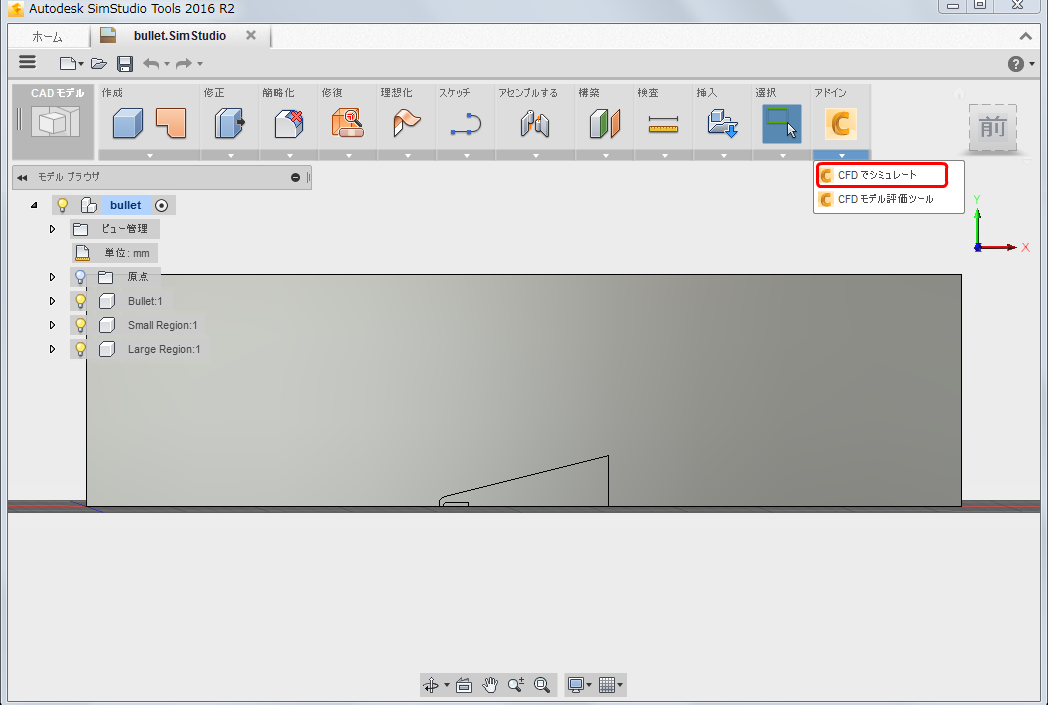Click the 簡略化 simplify tool icon
Image resolution: width=1048 pixels, height=705 pixels.
pos(289,124)
